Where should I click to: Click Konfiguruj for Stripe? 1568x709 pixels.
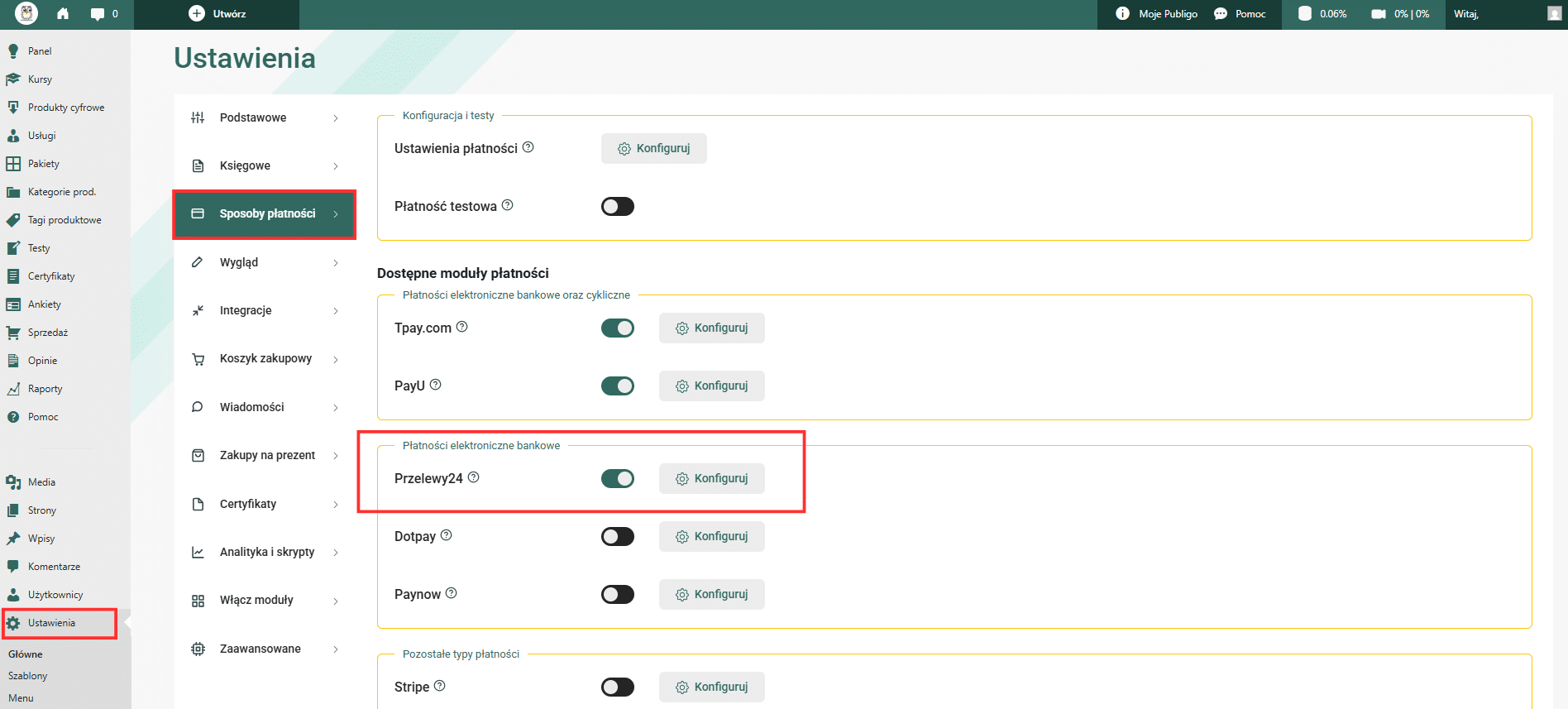pos(712,687)
